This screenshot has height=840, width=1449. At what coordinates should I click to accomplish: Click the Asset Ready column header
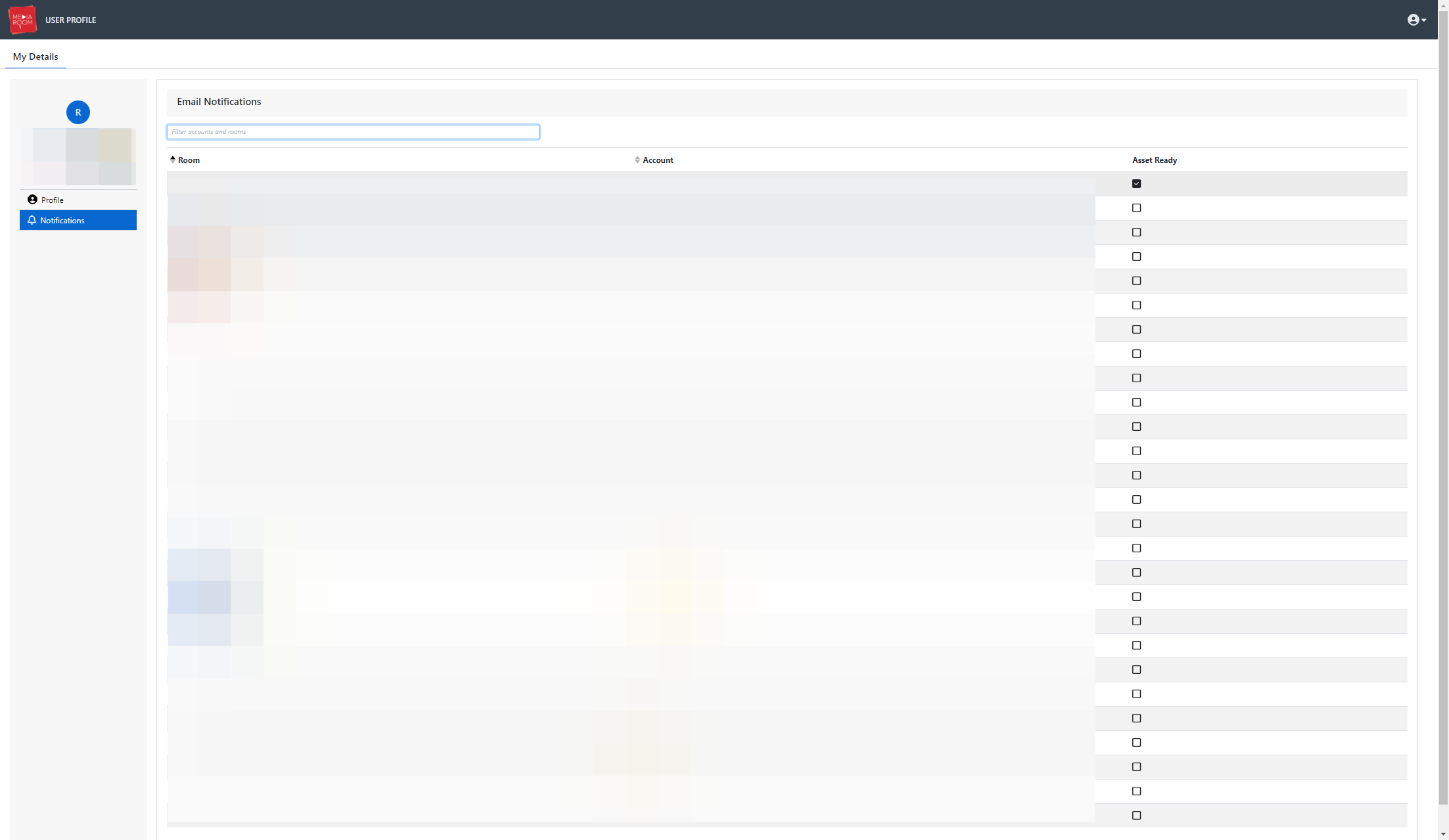click(1155, 160)
